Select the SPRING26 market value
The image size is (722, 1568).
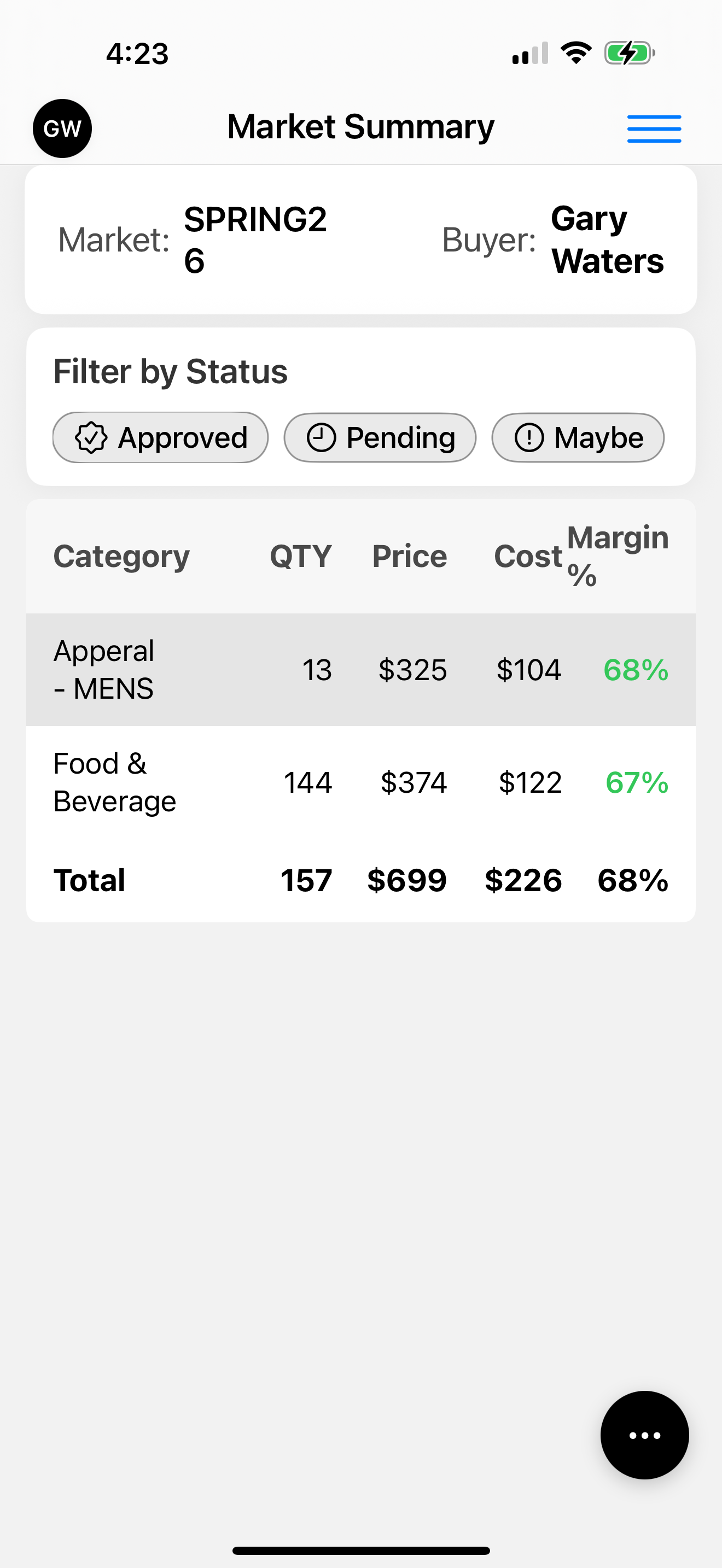(x=255, y=240)
